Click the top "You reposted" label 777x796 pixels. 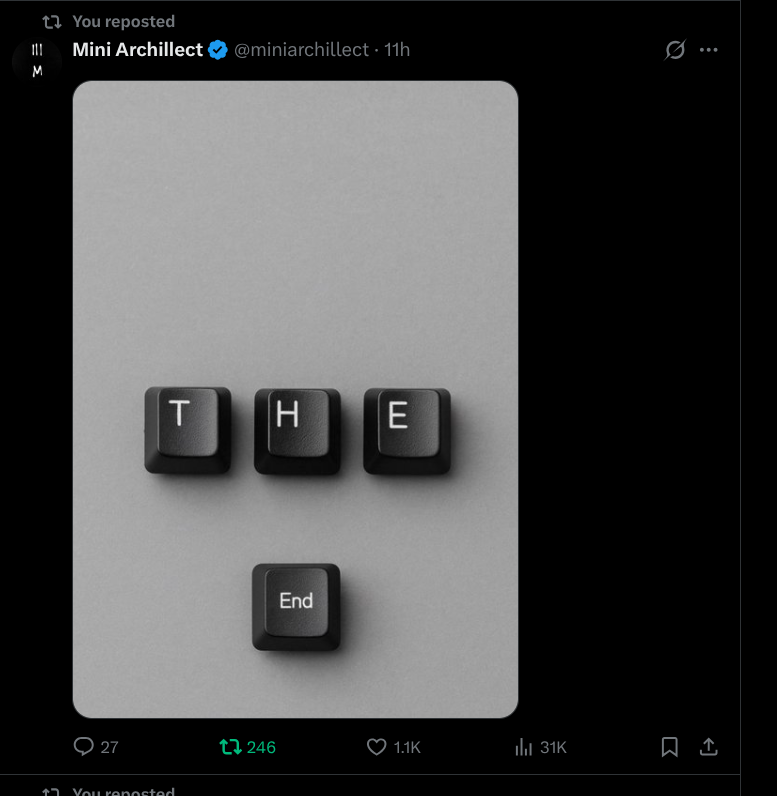click(123, 21)
